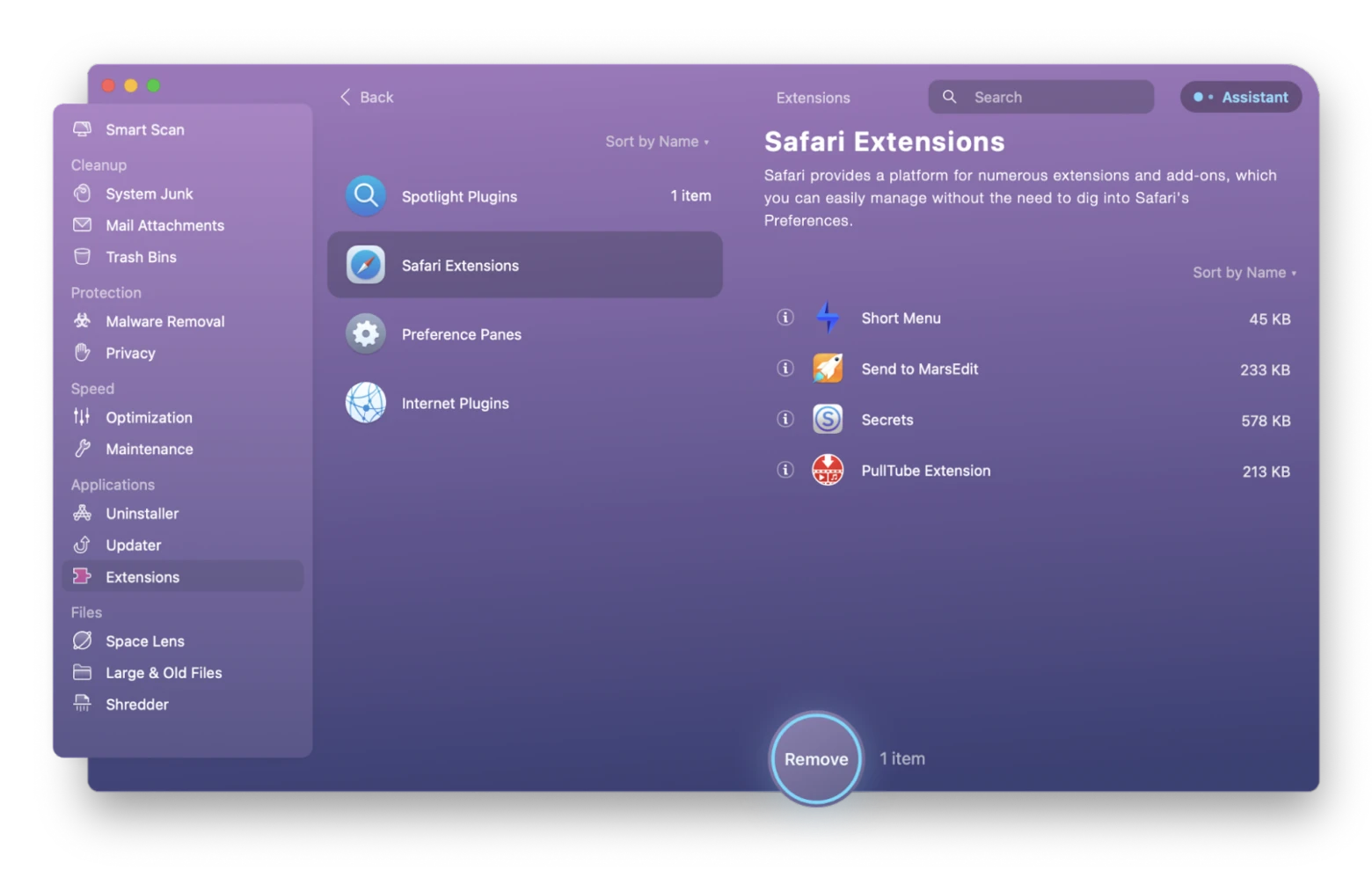Click the 578 KB size value
This screenshot has height=878, width=1372.
(x=1266, y=421)
